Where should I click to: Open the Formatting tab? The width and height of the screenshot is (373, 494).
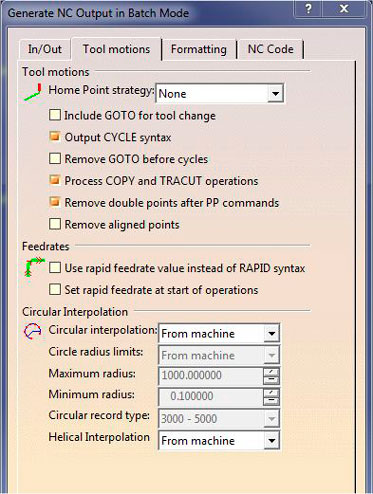pos(199,49)
